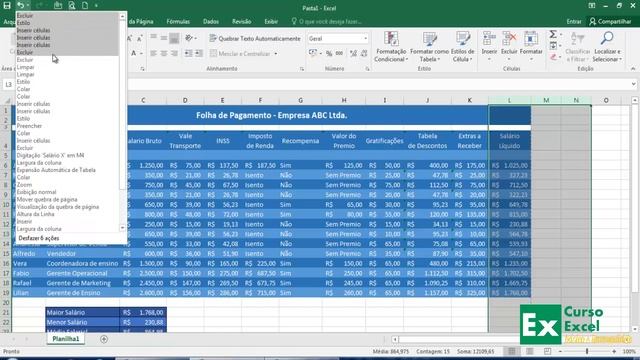This screenshot has height=360, width=640.
Task: Open the Fórmulas ribbon tab
Action: coord(178,21)
